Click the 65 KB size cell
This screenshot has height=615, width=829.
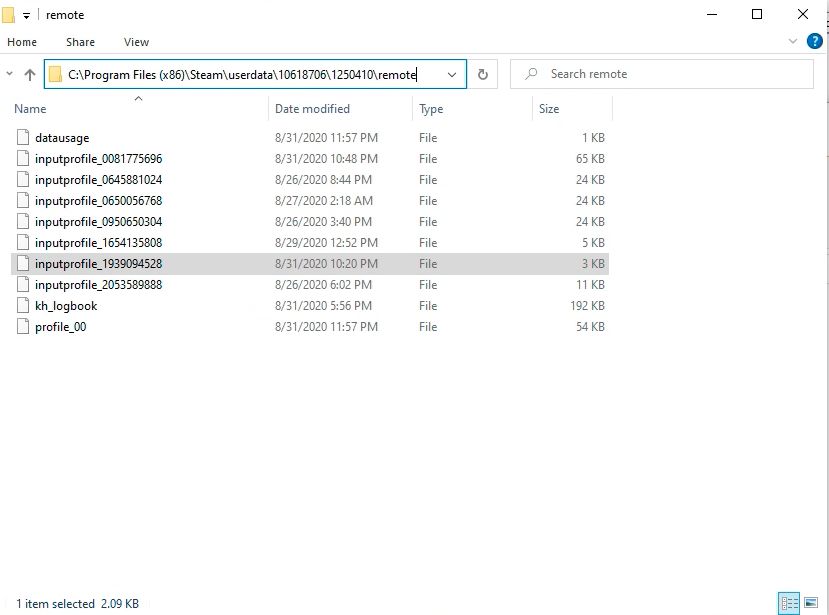pos(590,159)
